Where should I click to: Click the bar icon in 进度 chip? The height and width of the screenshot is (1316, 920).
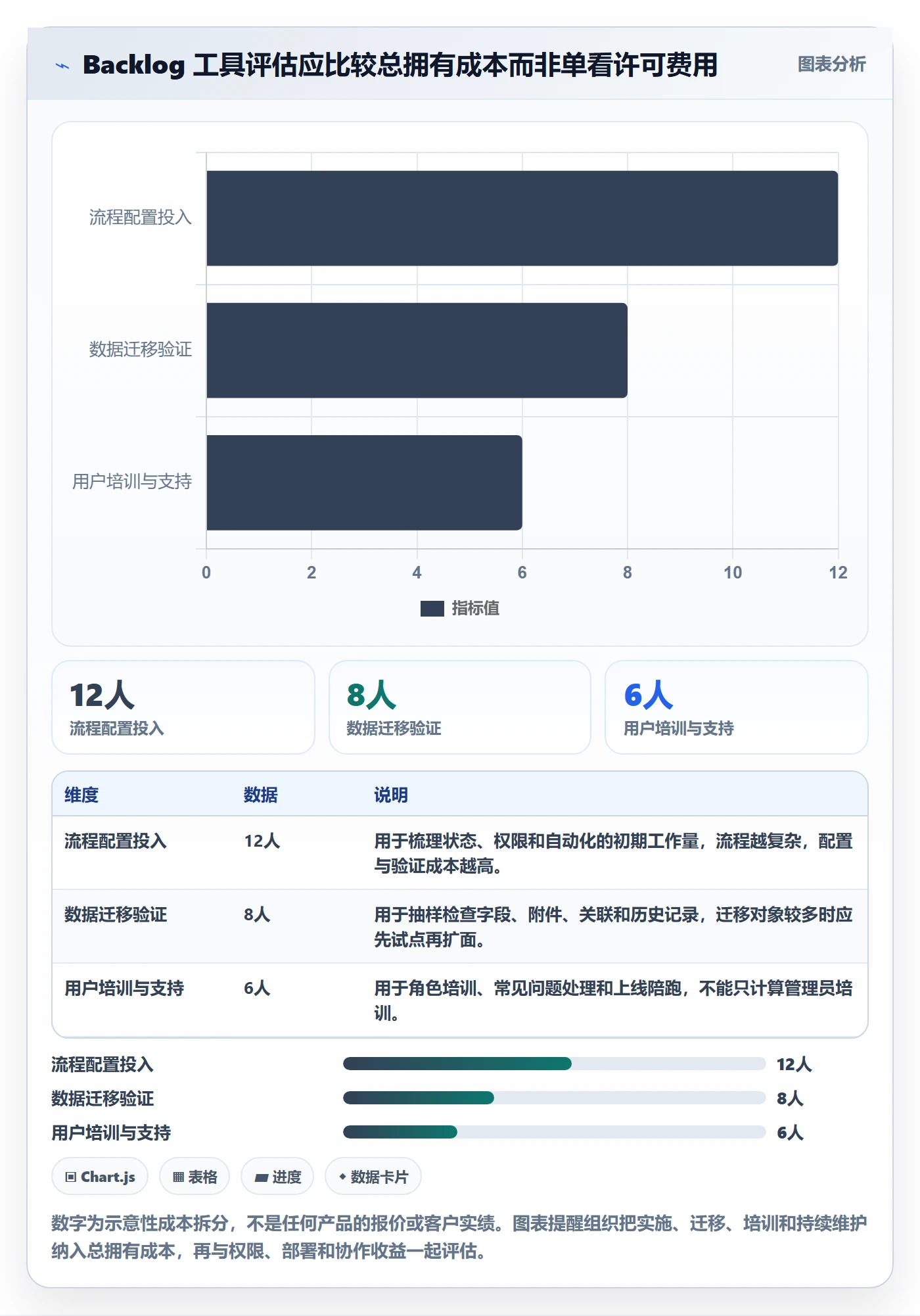(262, 1178)
